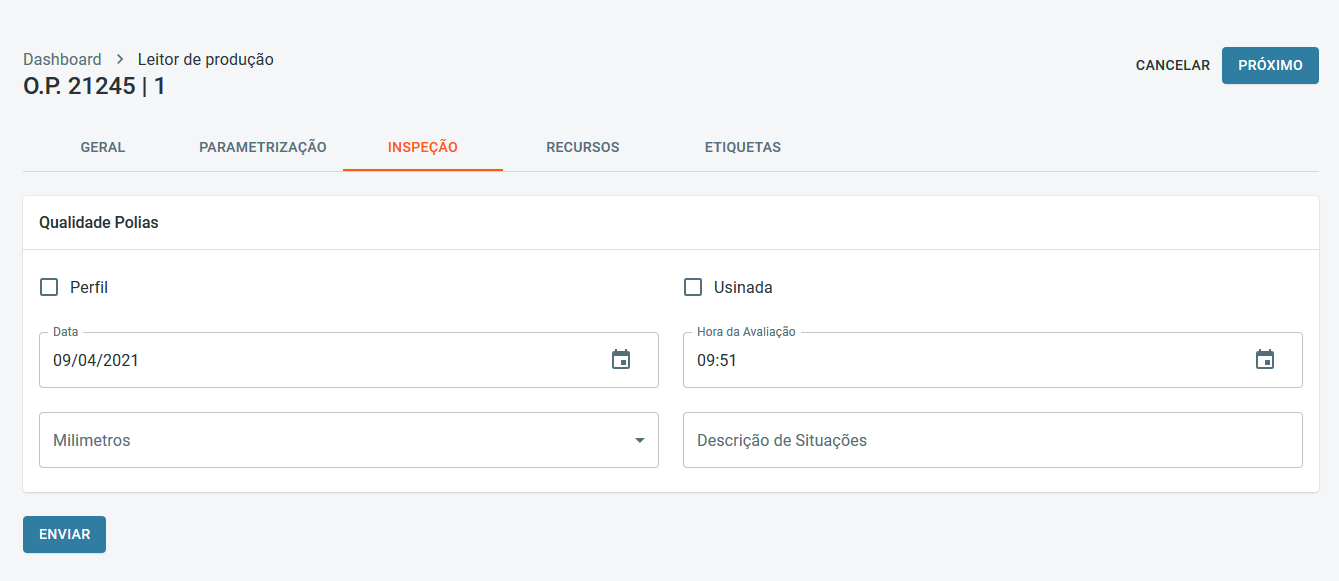Show the ETIQUETAS tab
Screen dimensions: 1339x581
(x=743, y=147)
